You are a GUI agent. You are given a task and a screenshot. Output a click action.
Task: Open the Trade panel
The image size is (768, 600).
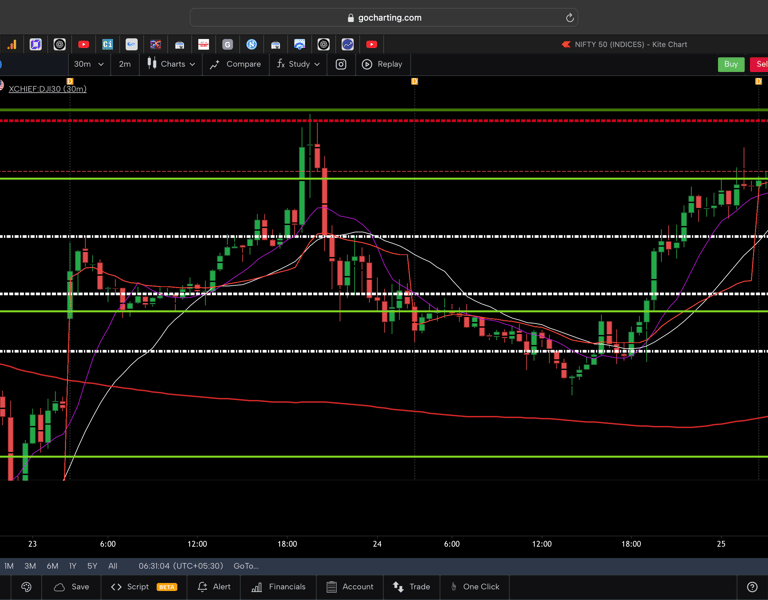click(x=411, y=587)
